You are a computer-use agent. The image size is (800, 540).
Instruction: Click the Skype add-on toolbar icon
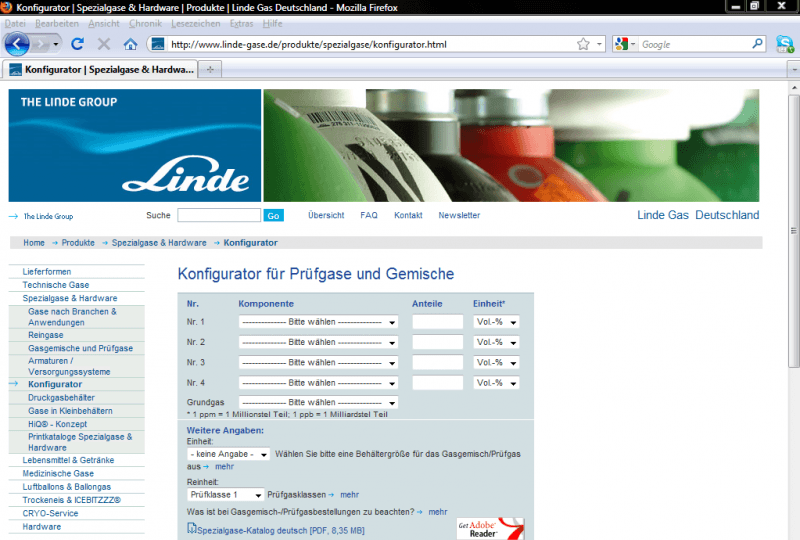point(785,44)
